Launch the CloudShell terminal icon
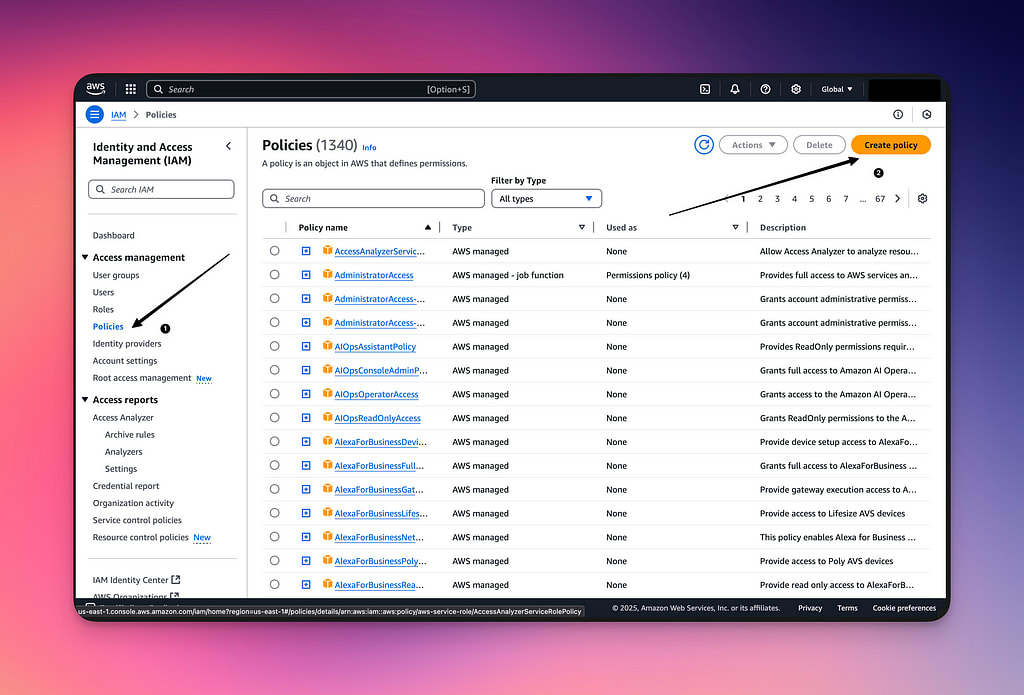 pos(705,89)
